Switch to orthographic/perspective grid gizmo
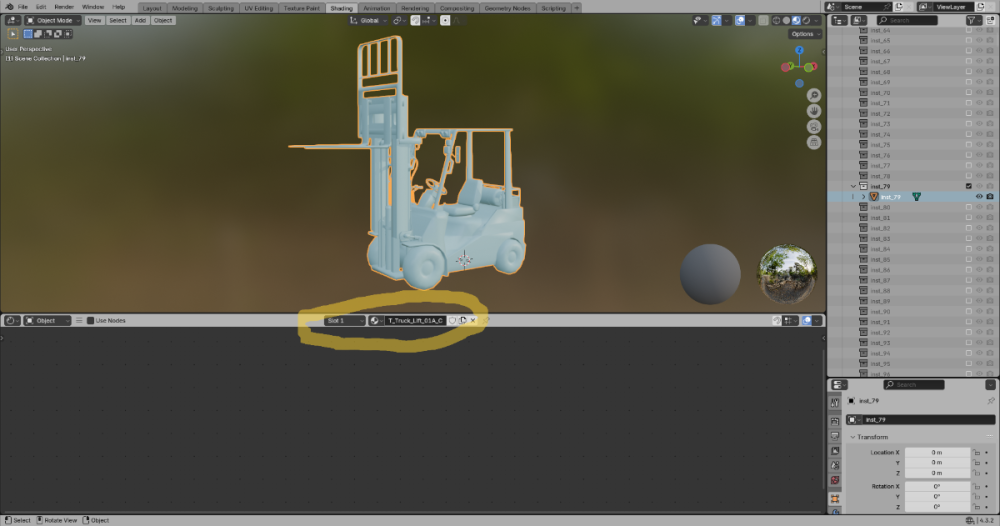The image size is (1000, 526). (814, 142)
